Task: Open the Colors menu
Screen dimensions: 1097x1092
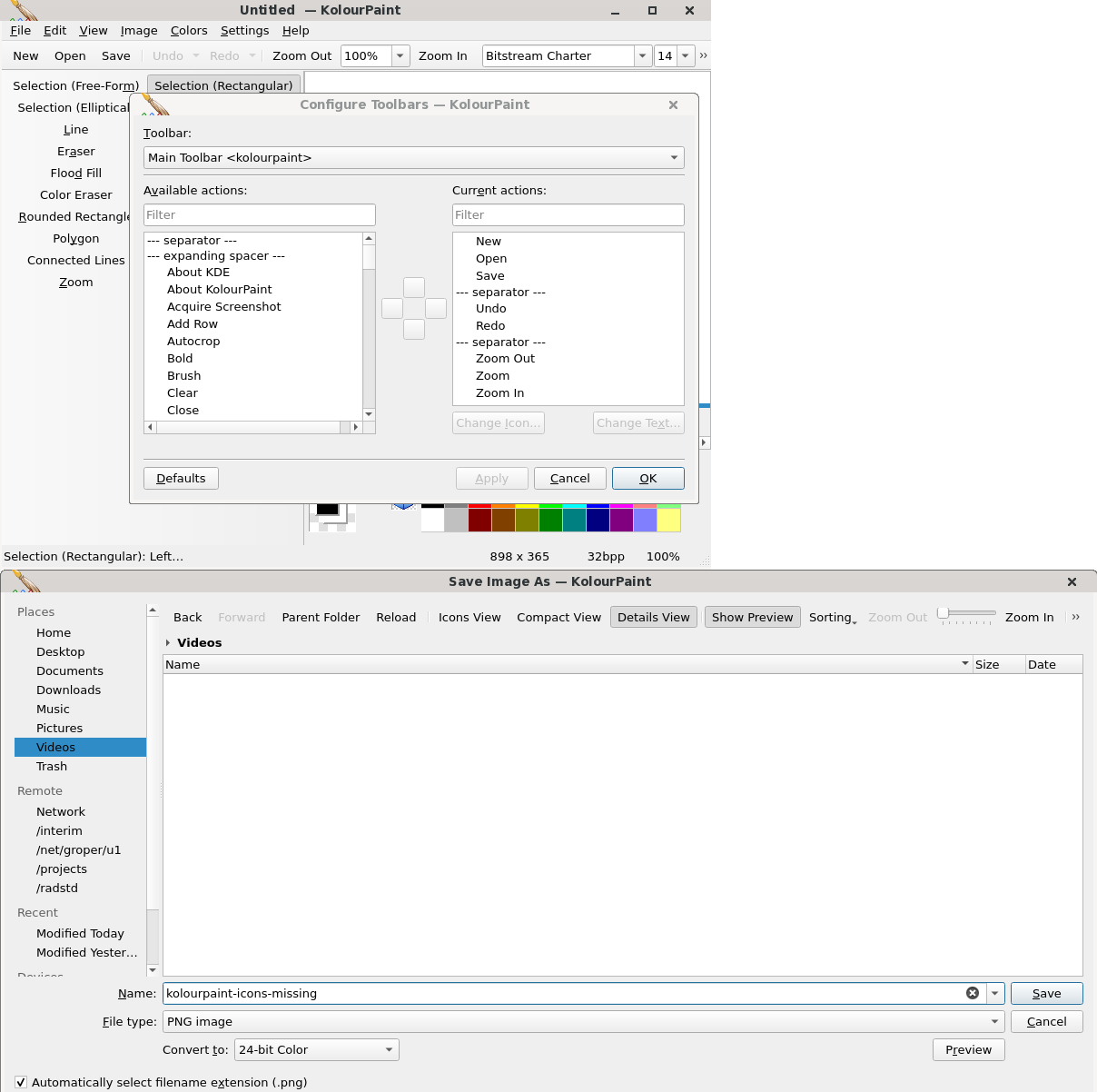Action: tap(189, 30)
